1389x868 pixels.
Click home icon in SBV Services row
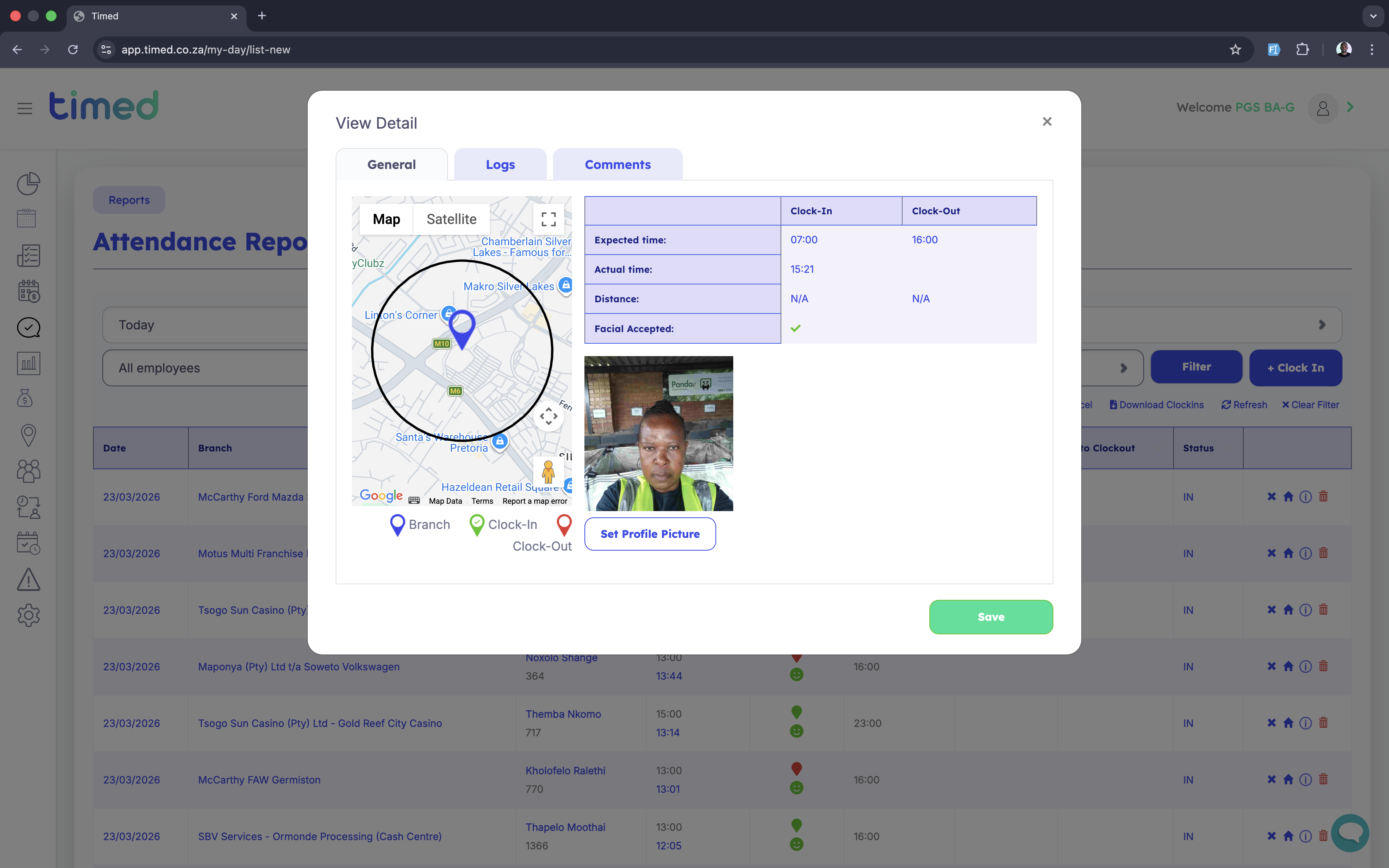1289,837
